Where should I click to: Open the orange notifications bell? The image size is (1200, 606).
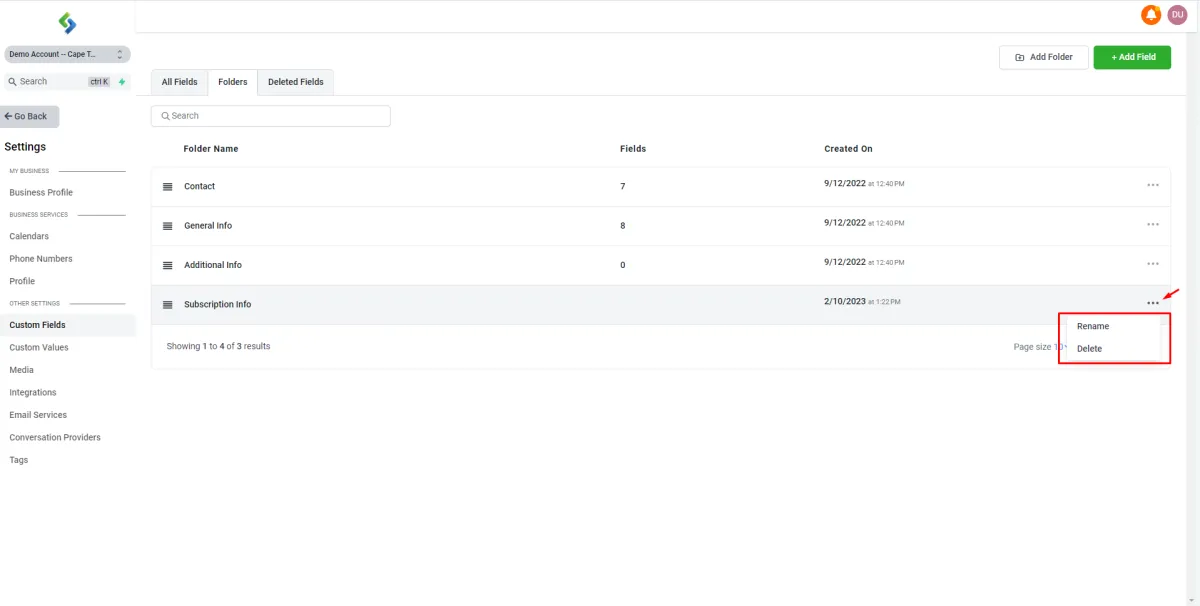tap(1151, 15)
